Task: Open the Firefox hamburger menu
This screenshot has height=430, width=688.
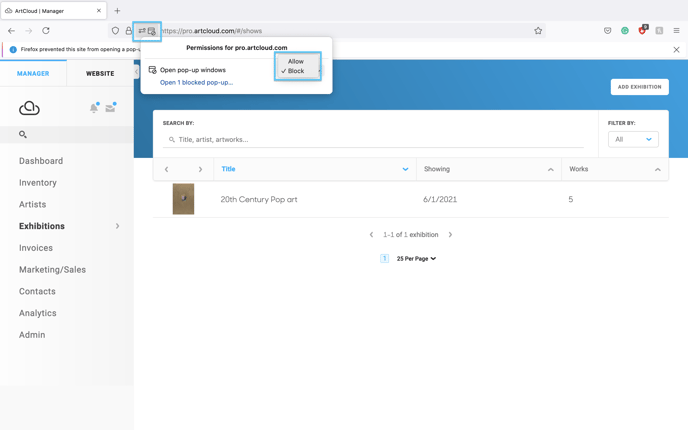Action: pos(676,31)
